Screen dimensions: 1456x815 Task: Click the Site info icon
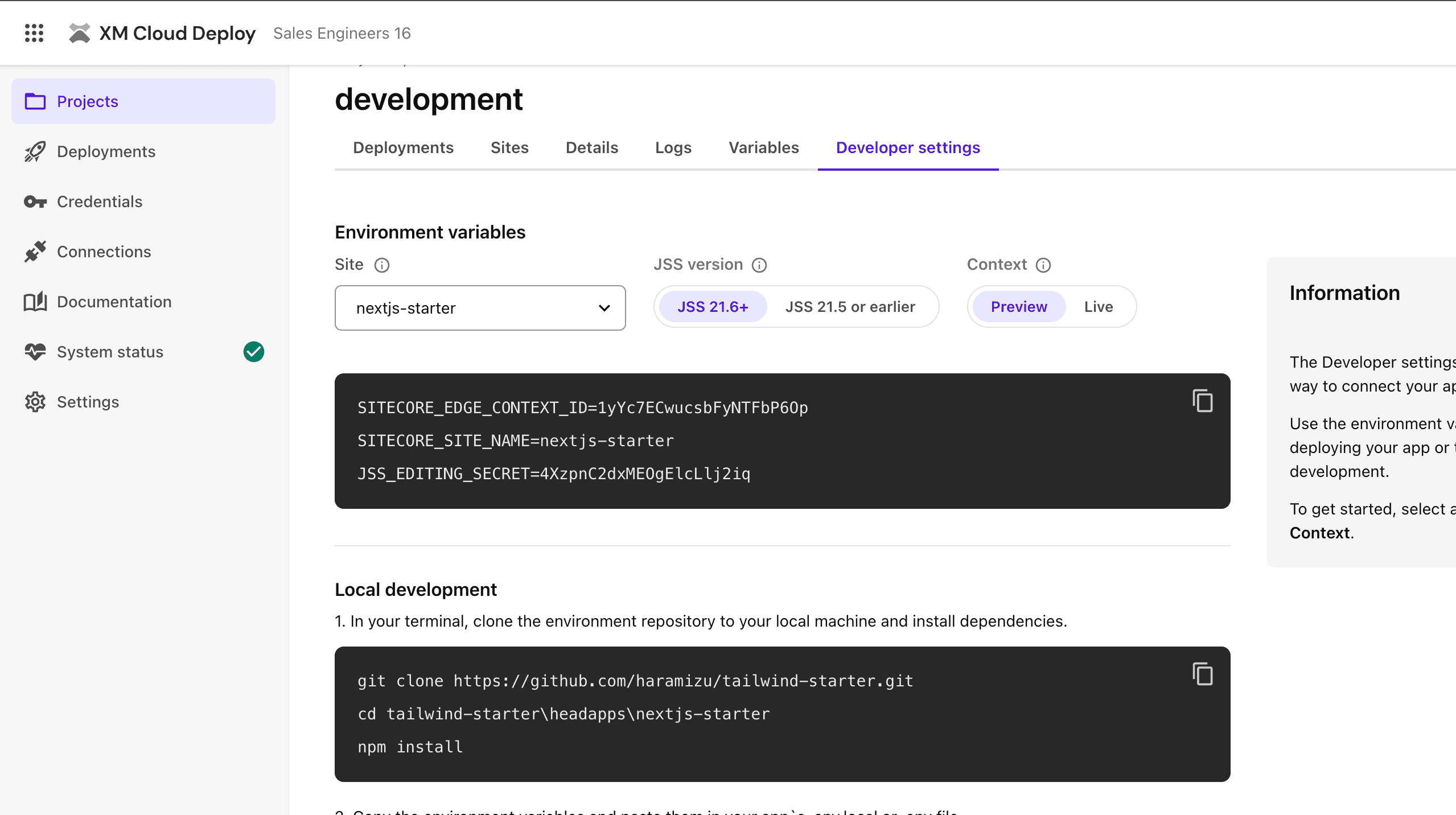(x=381, y=265)
